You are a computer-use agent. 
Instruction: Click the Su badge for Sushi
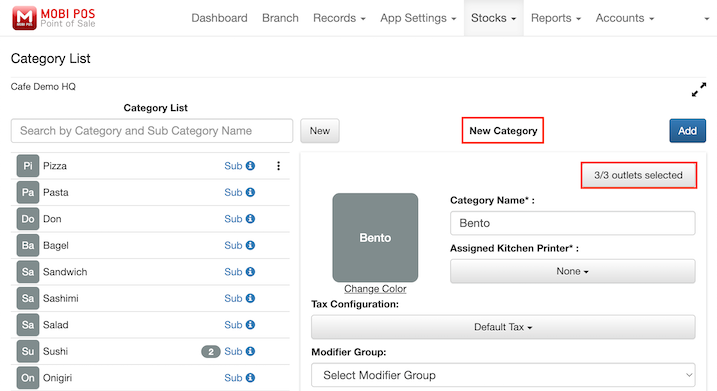point(28,352)
